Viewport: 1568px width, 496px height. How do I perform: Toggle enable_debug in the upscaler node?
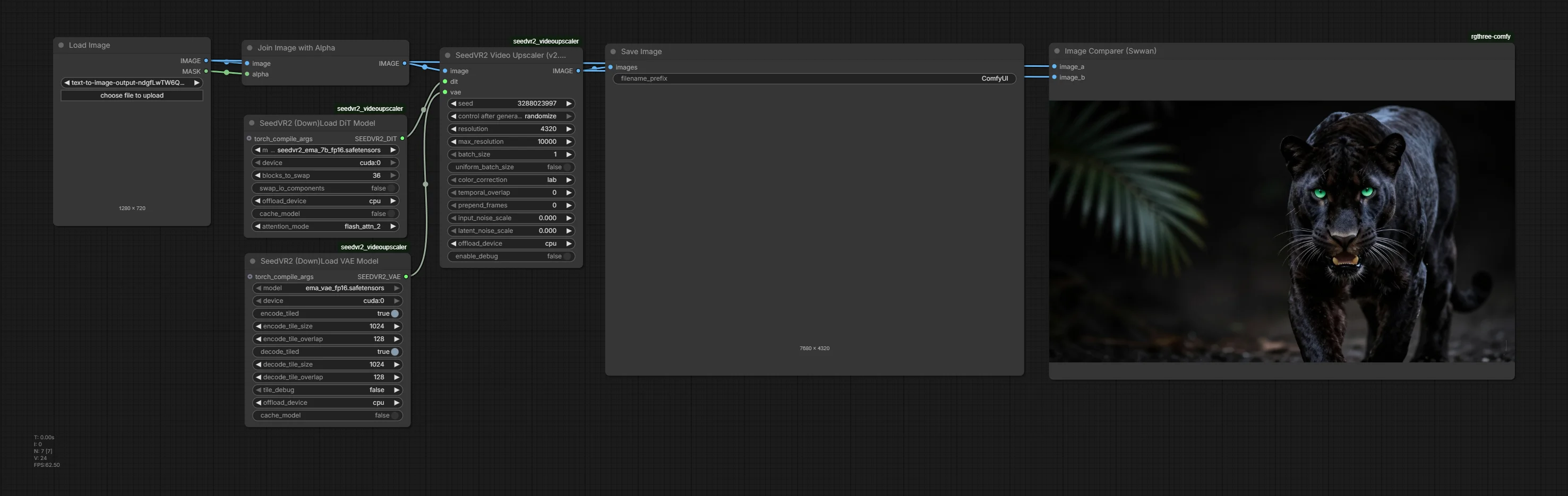[x=567, y=257]
